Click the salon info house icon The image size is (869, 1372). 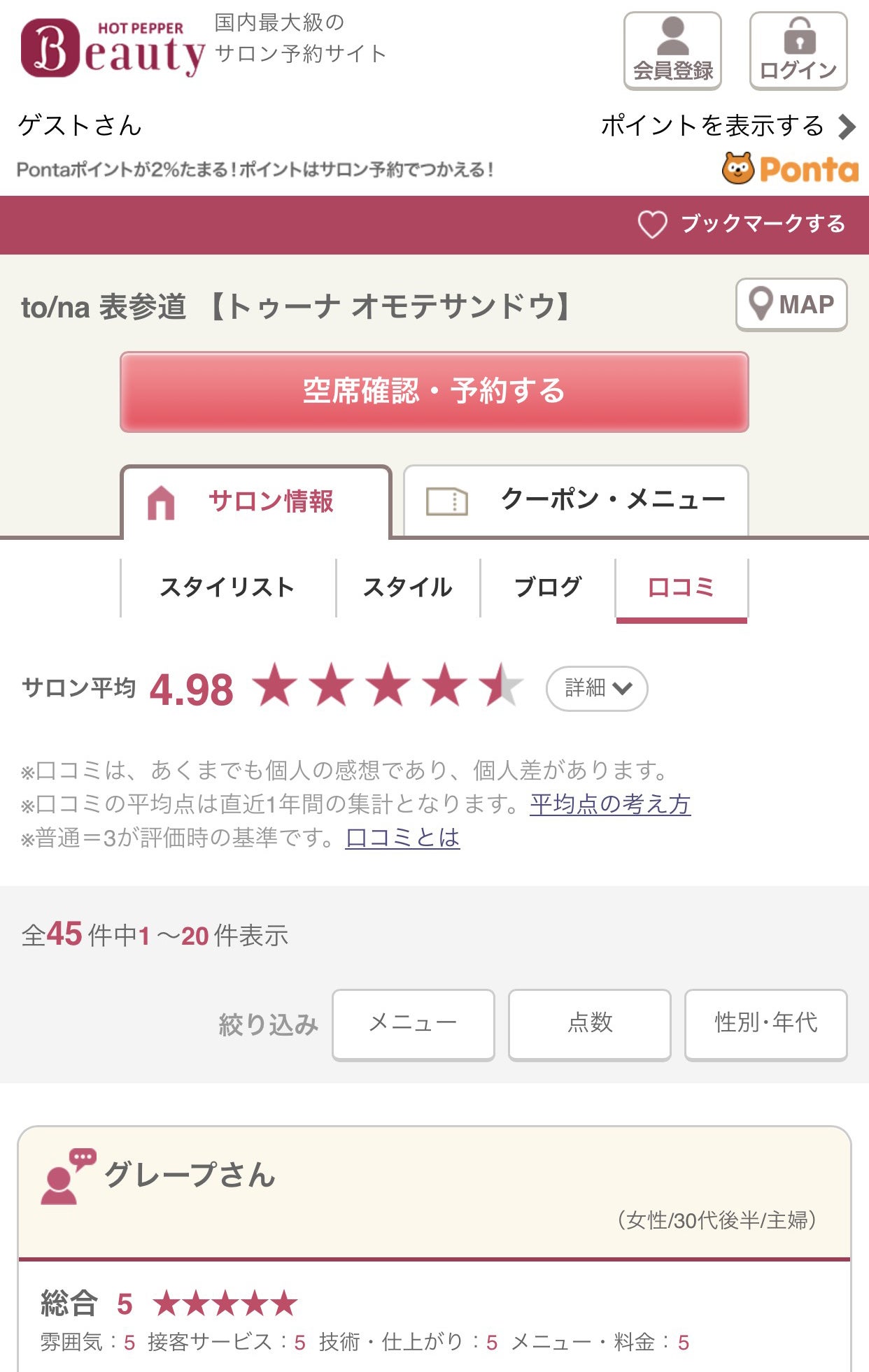coord(161,502)
